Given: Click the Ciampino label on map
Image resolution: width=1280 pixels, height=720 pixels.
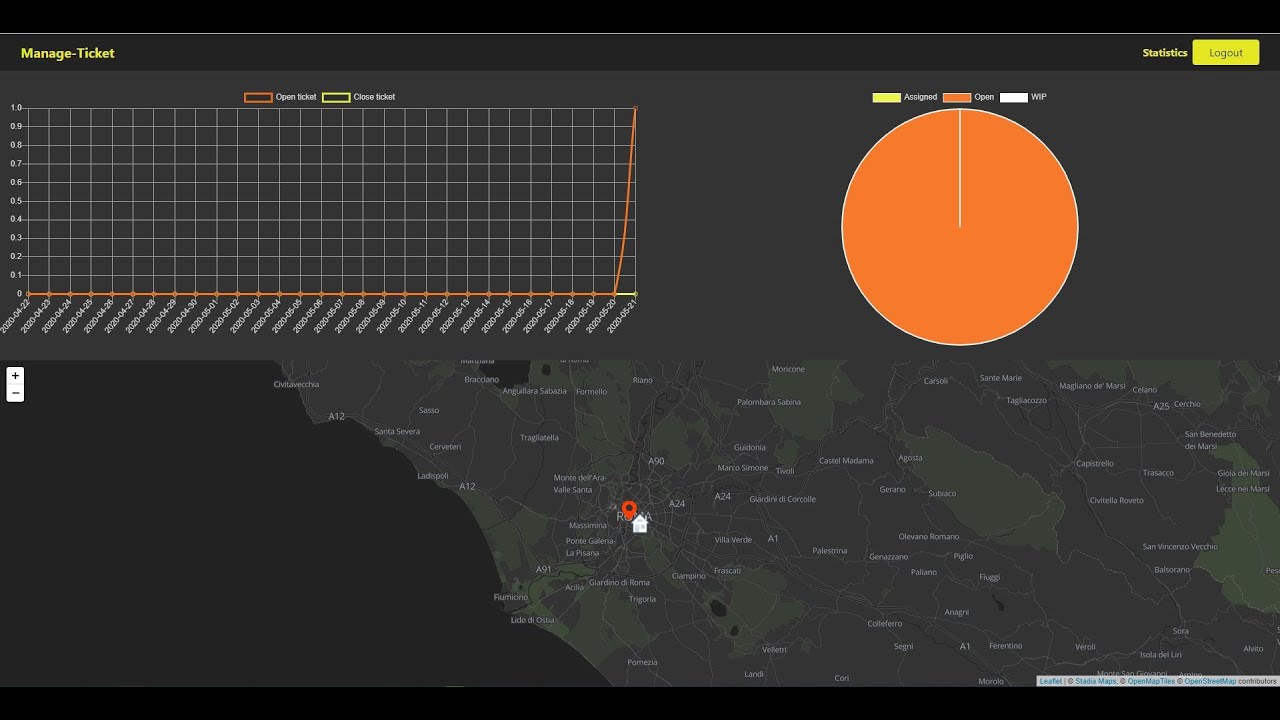Looking at the screenshot, I should pos(689,575).
